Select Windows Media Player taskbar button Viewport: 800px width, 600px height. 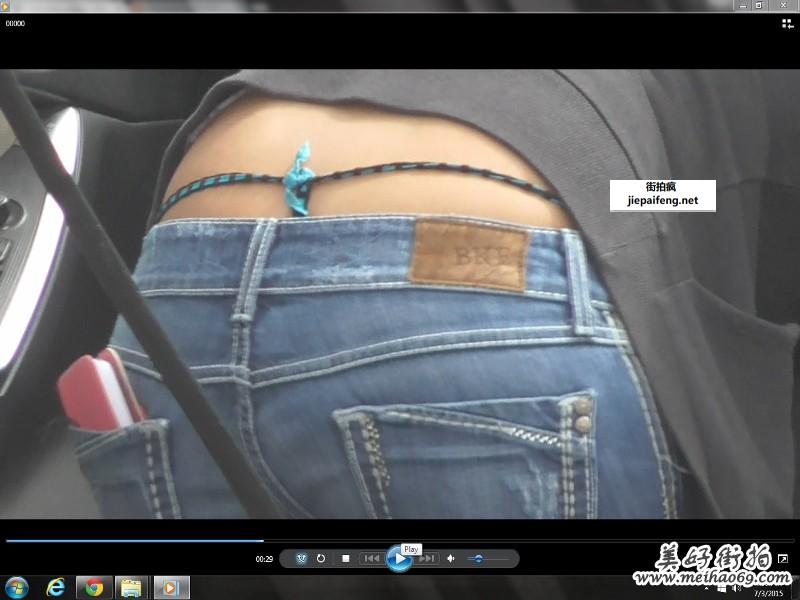pyautogui.click(x=170, y=587)
